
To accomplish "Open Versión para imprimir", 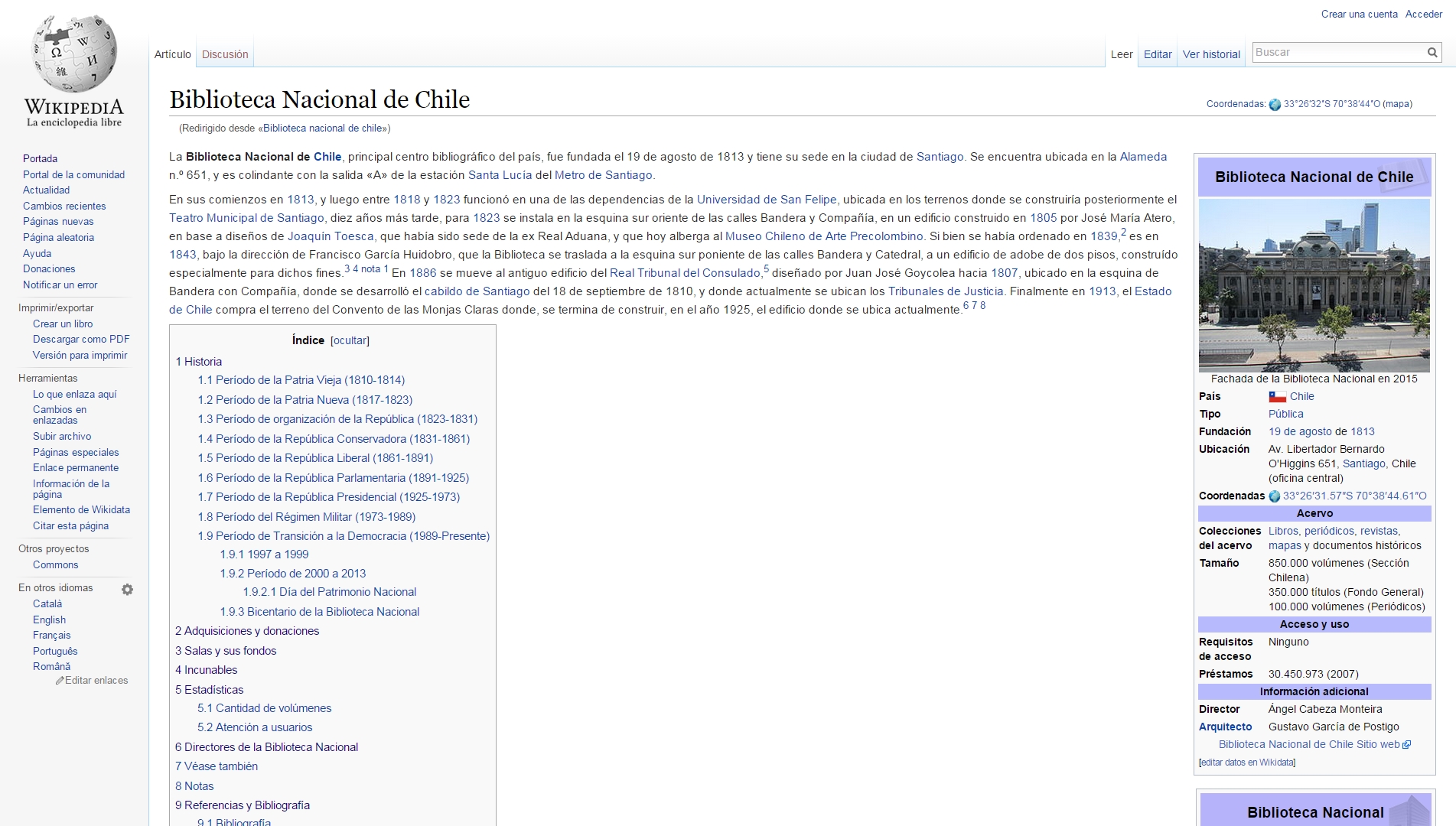I will [80, 355].
